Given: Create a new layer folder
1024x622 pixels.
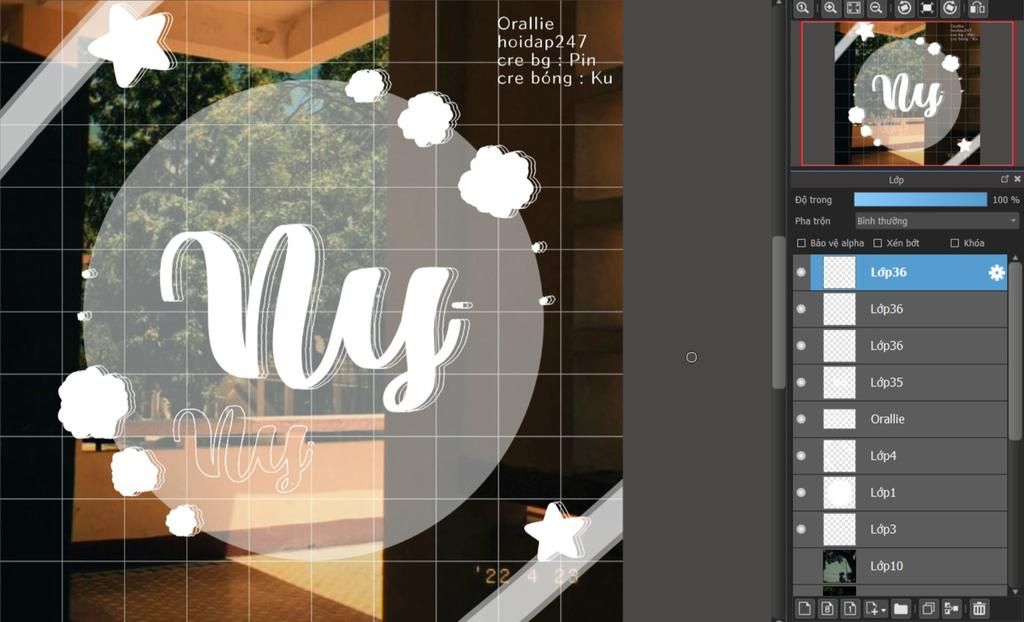Looking at the screenshot, I should [x=901, y=609].
